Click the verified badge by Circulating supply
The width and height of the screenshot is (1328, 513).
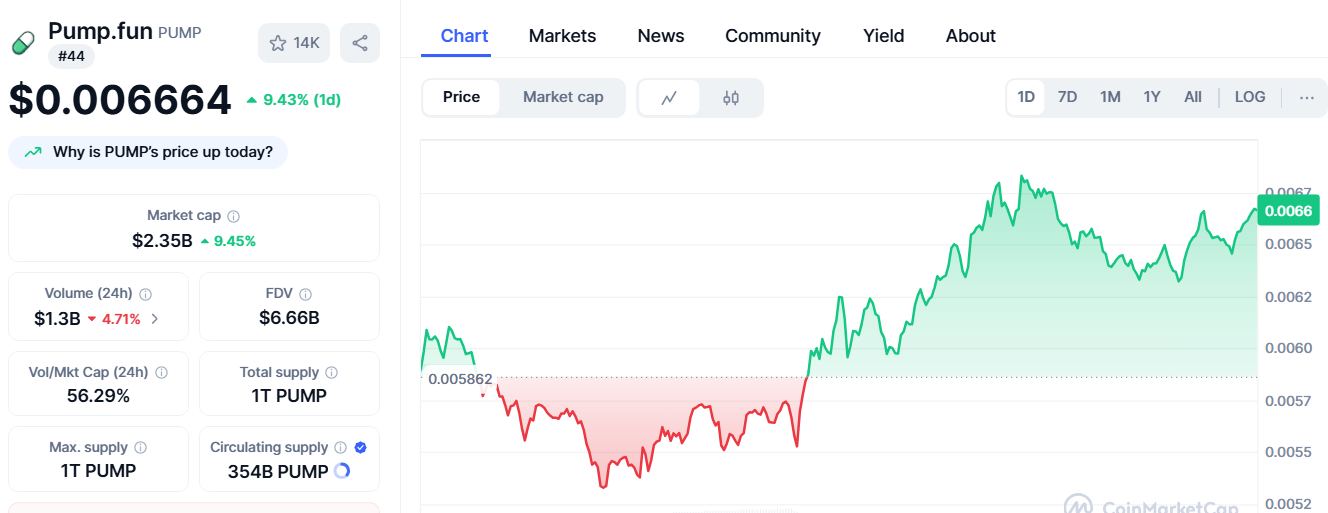coord(361,448)
